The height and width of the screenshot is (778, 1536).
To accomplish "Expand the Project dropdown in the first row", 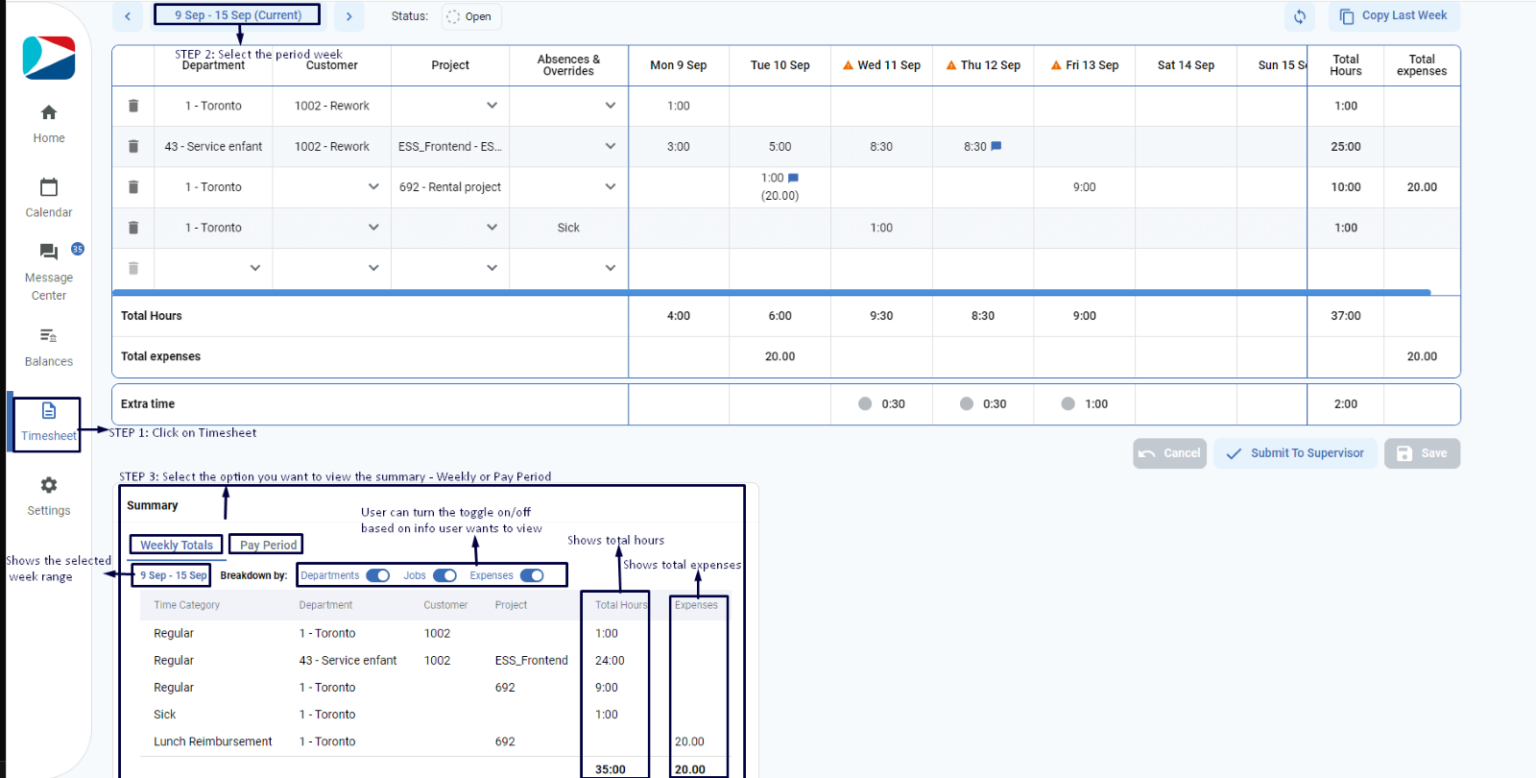I will tap(491, 105).
